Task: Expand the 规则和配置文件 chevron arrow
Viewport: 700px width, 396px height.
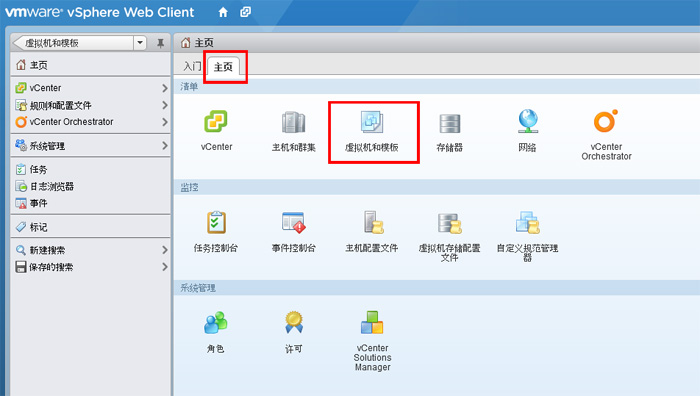Action: tap(165, 105)
